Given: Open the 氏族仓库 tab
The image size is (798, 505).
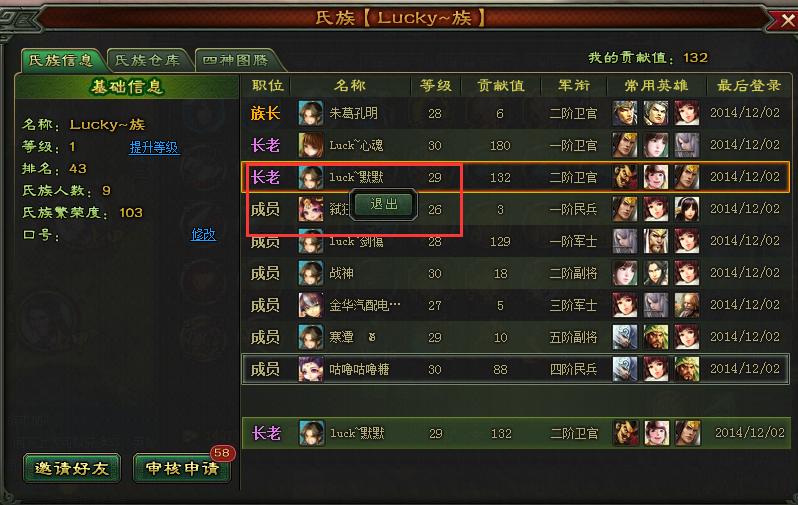Looking at the screenshot, I should 148,61.
